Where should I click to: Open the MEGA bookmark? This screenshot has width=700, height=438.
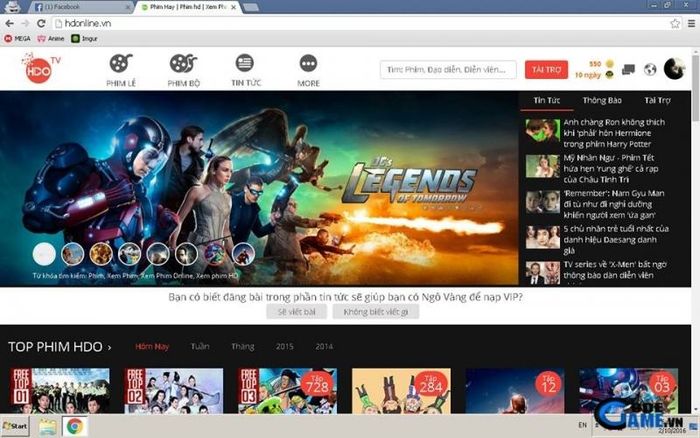click(x=17, y=39)
